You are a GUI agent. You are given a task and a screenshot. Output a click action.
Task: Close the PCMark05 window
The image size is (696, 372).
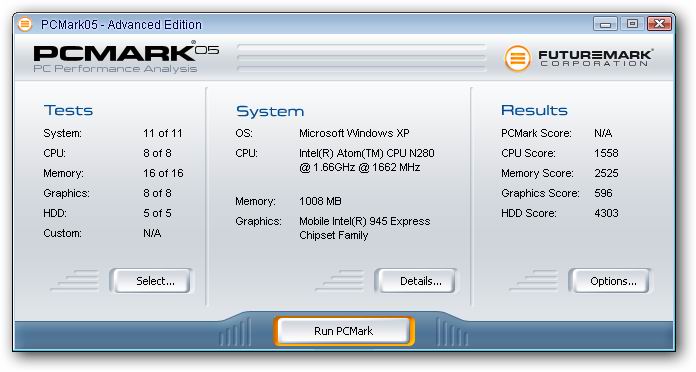659,24
